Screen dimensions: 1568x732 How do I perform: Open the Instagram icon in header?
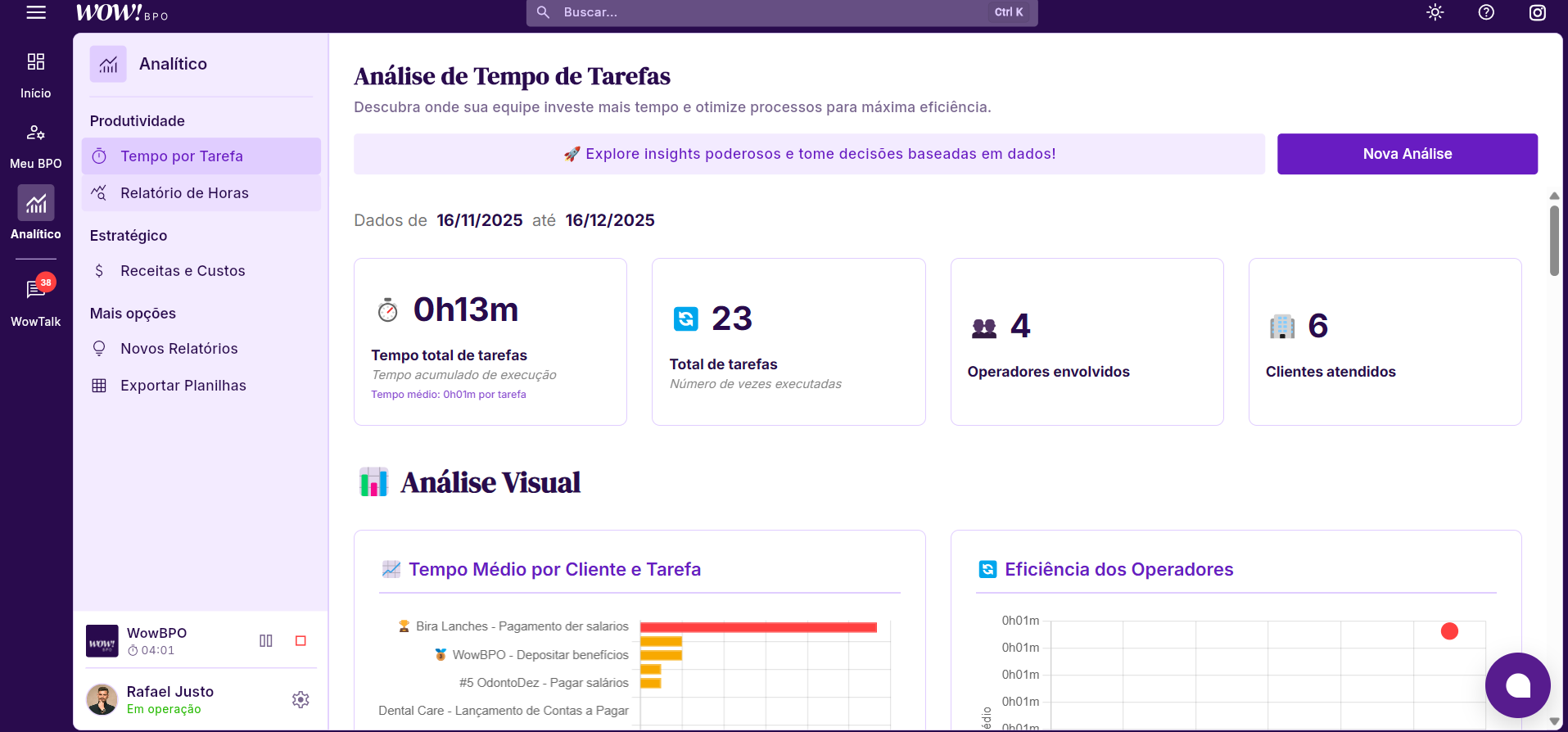click(1537, 12)
